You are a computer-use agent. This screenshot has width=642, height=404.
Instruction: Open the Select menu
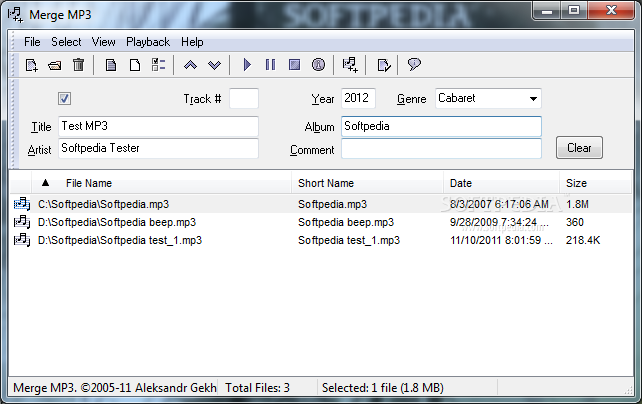66,42
